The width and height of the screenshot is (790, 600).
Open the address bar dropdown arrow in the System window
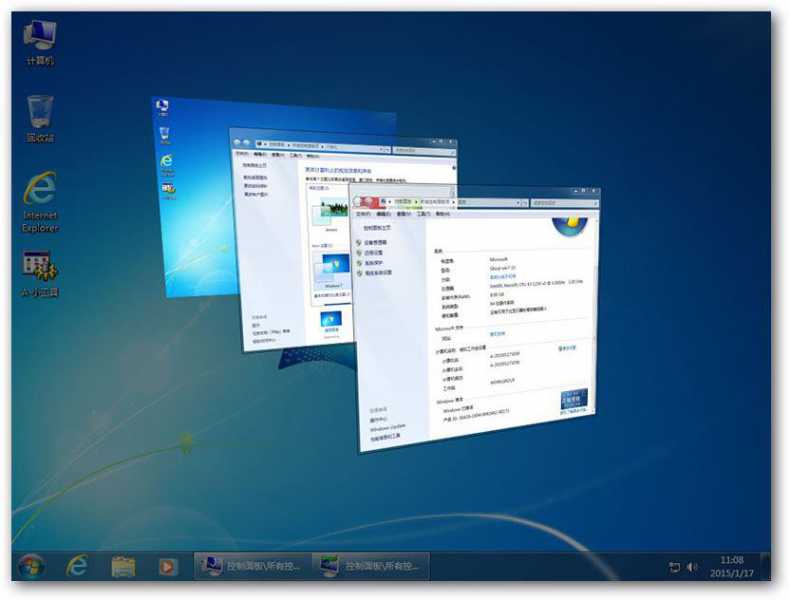[x=518, y=203]
